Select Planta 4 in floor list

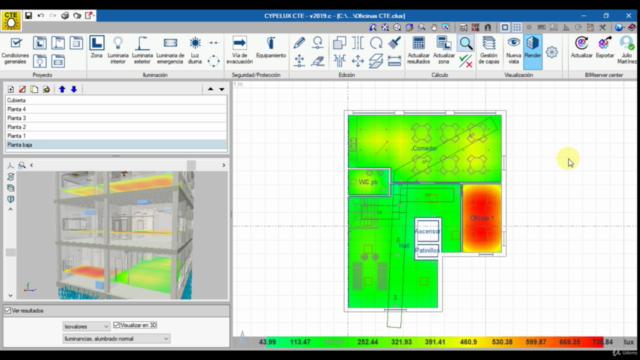tap(116, 109)
